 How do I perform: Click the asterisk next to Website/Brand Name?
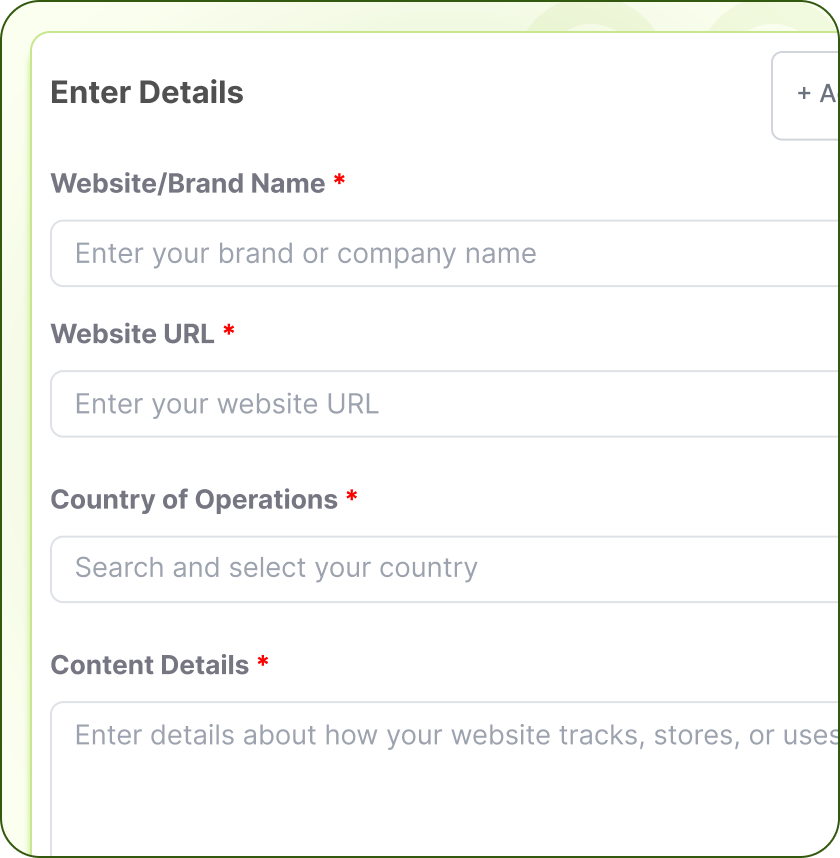(339, 184)
